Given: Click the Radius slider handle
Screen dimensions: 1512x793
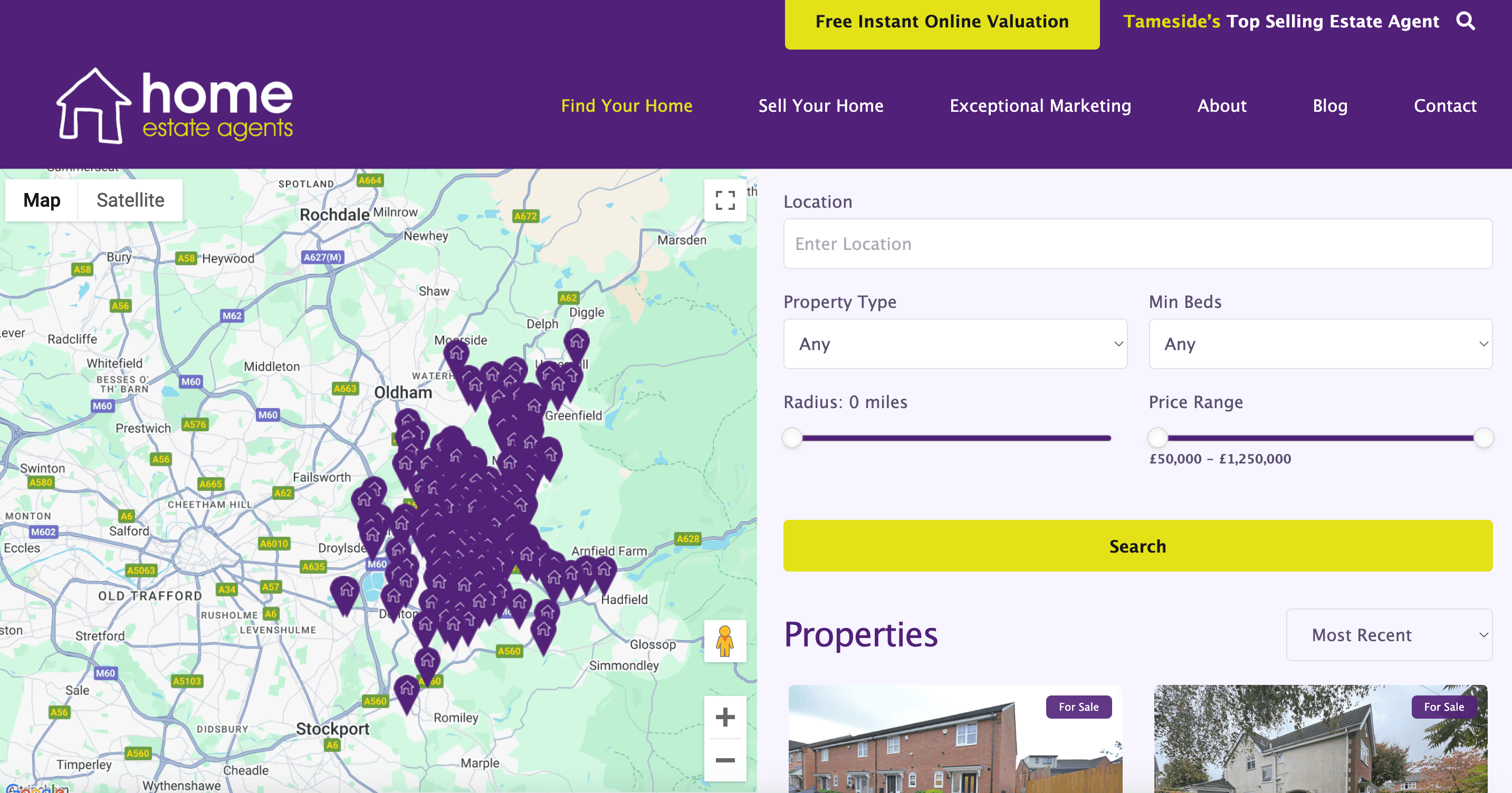Looking at the screenshot, I should point(792,438).
